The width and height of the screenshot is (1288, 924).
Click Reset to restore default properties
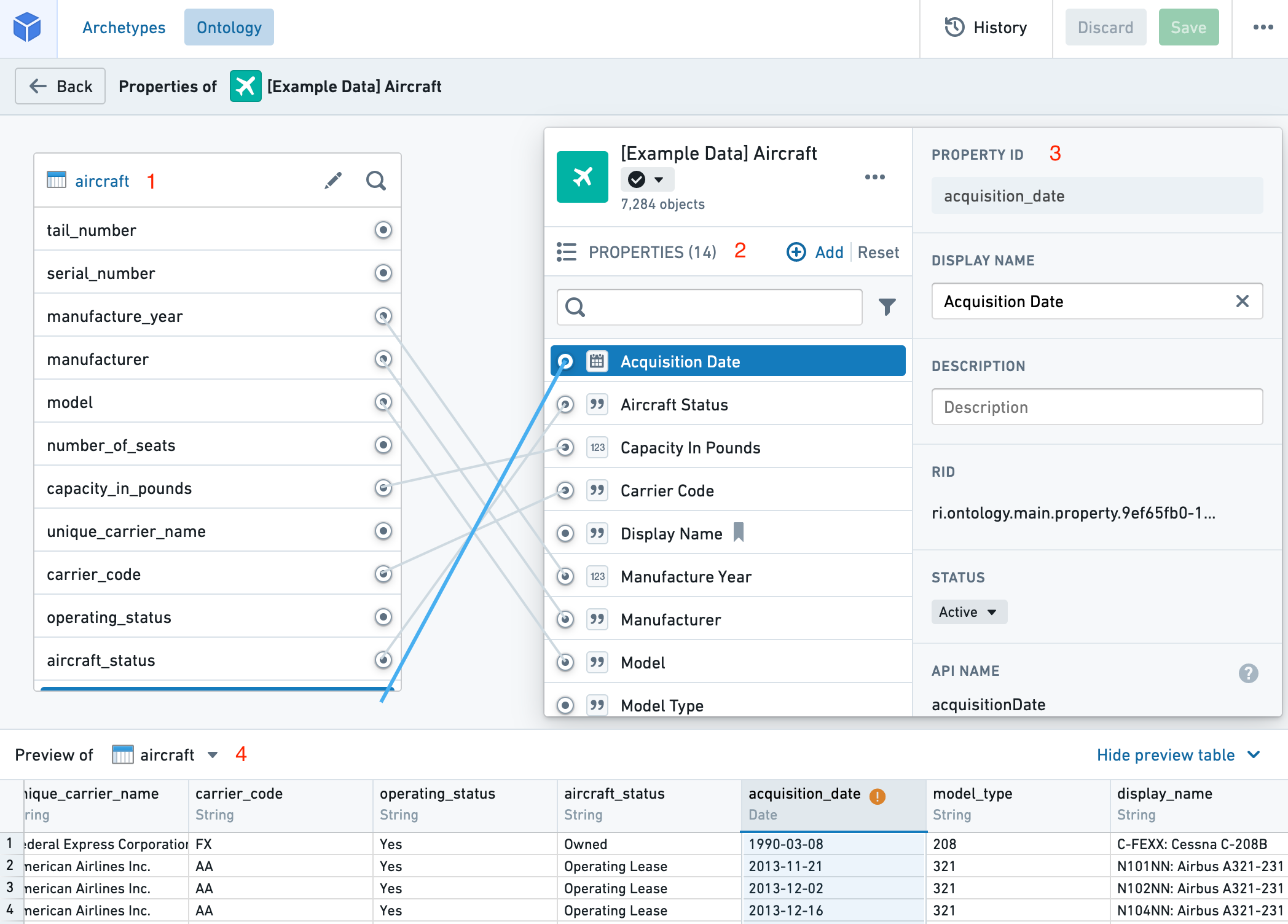(x=877, y=252)
